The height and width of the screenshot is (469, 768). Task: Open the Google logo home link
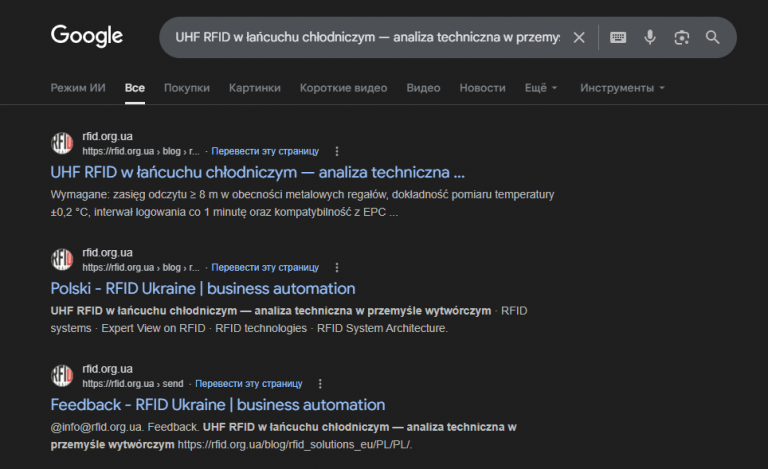(x=87, y=36)
